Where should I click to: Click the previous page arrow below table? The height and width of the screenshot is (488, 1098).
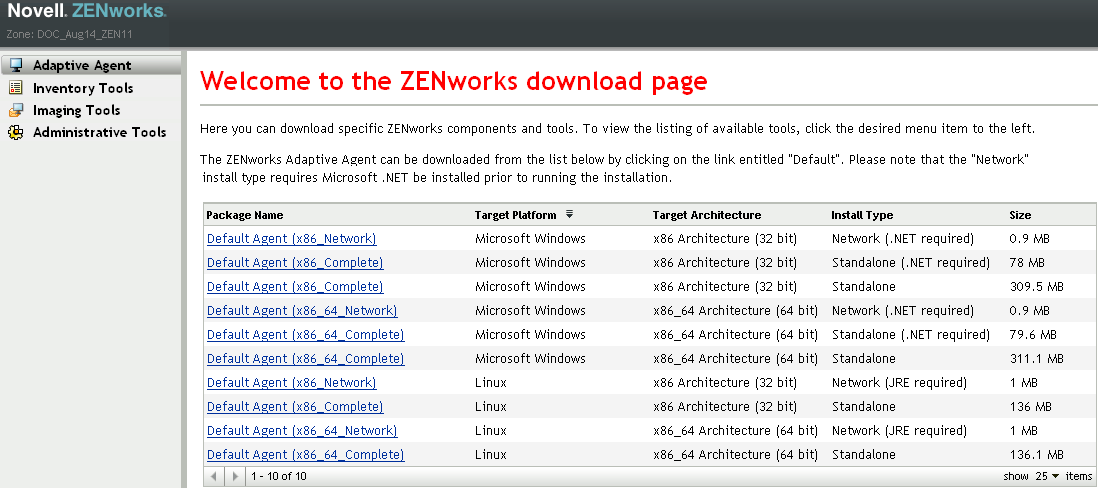click(213, 476)
